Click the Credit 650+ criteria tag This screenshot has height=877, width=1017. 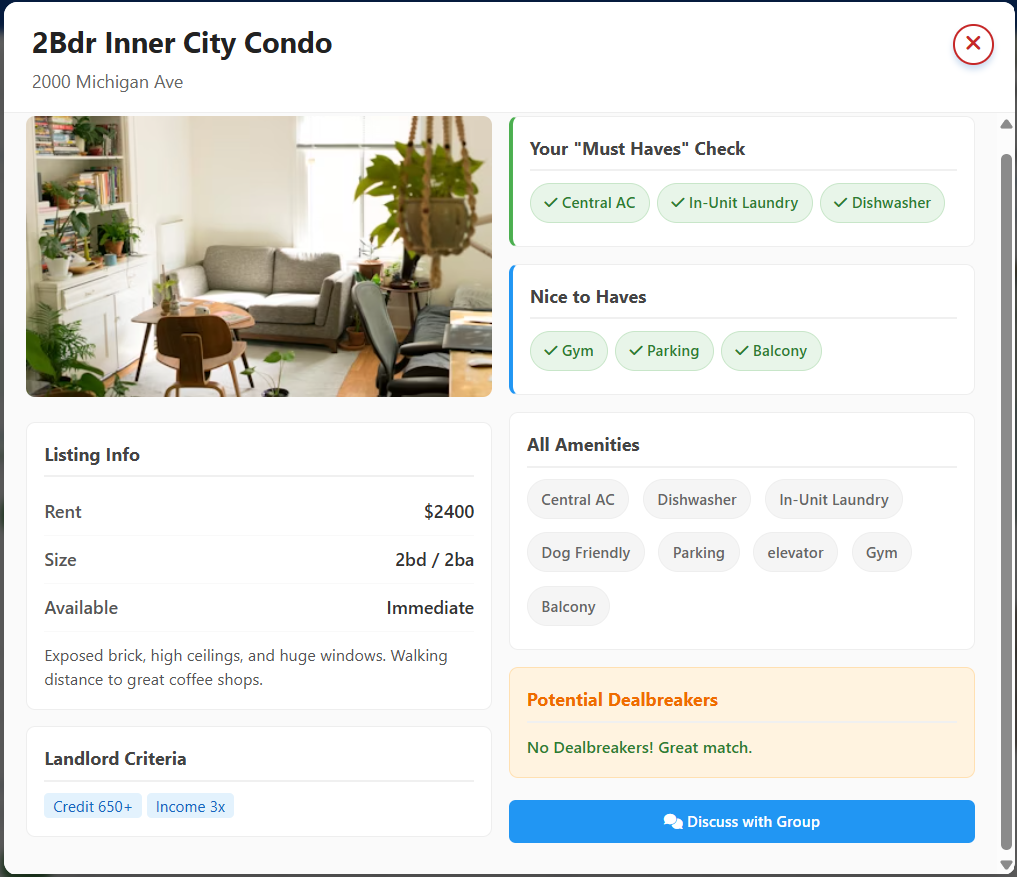coord(92,805)
